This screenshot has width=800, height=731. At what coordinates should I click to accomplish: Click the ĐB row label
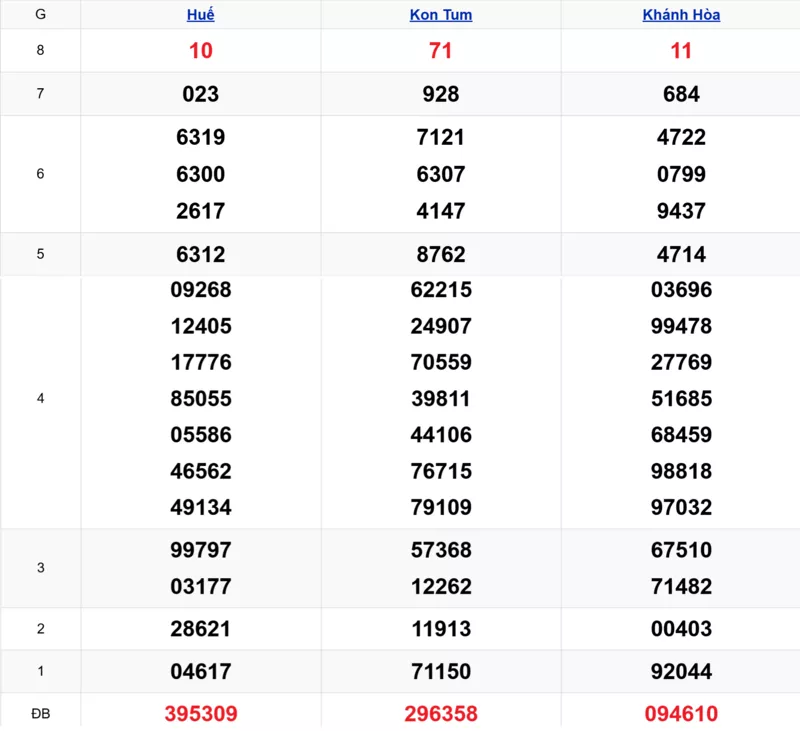click(40, 713)
